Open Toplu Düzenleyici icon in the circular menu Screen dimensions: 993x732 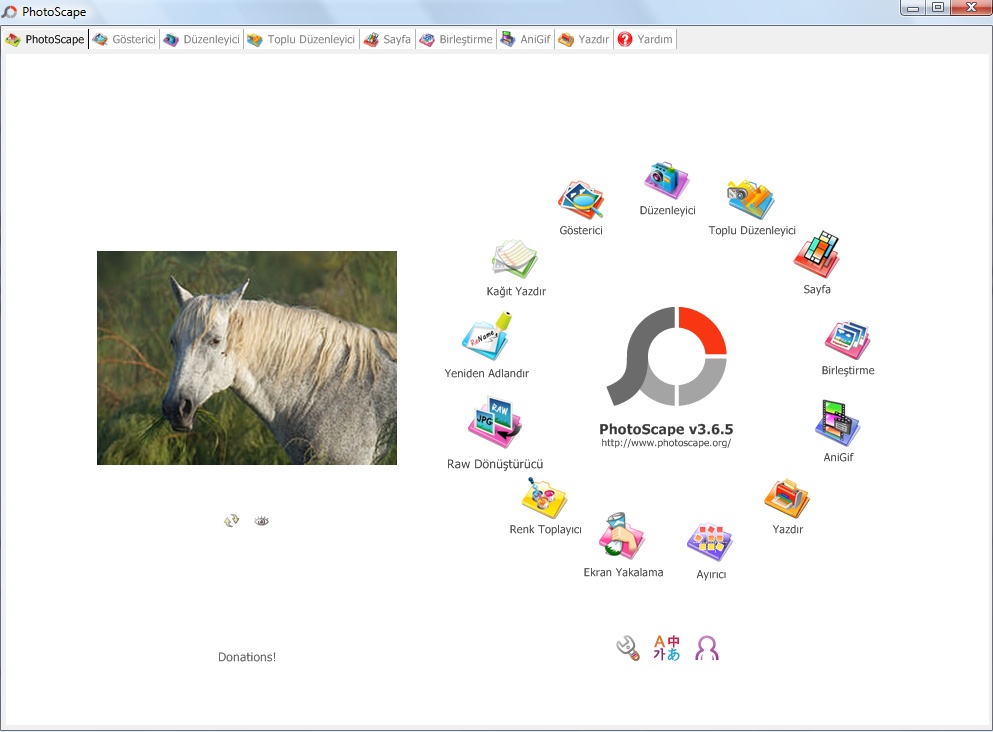click(751, 199)
